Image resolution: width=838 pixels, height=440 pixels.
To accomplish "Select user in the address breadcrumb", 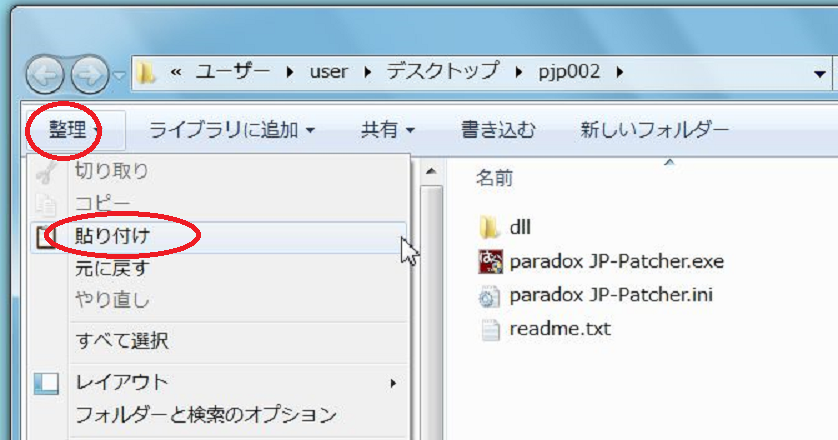I will tap(329, 72).
